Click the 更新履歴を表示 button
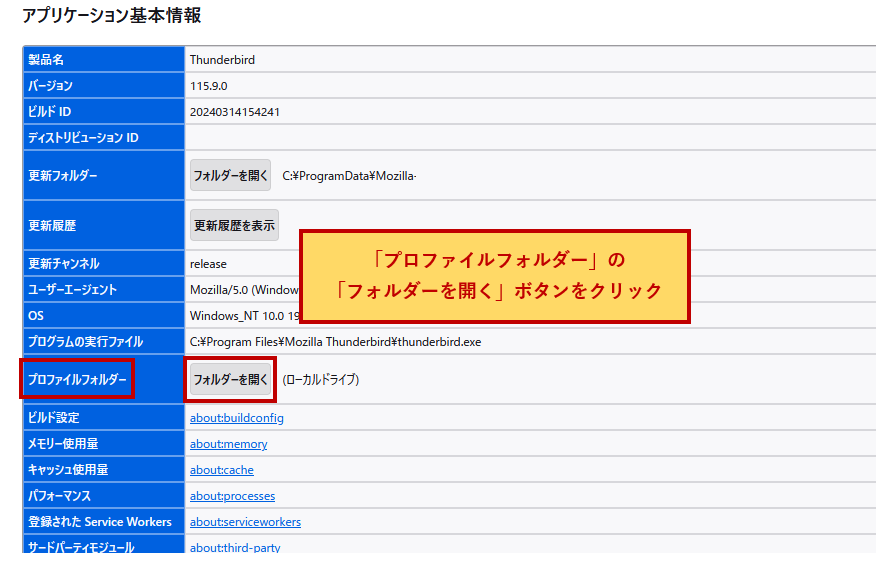The width and height of the screenshot is (889, 565). coord(234,226)
